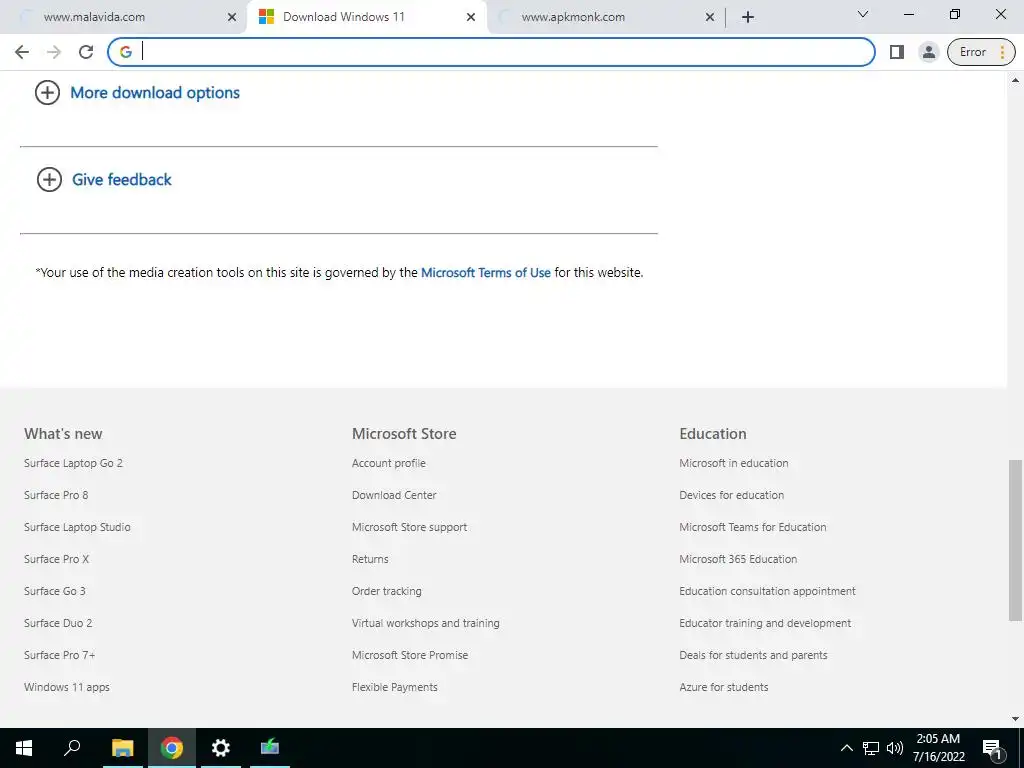The height and width of the screenshot is (768, 1024).
Task: Open Microsoft 365 Education link
Action: tap(738, 559)
